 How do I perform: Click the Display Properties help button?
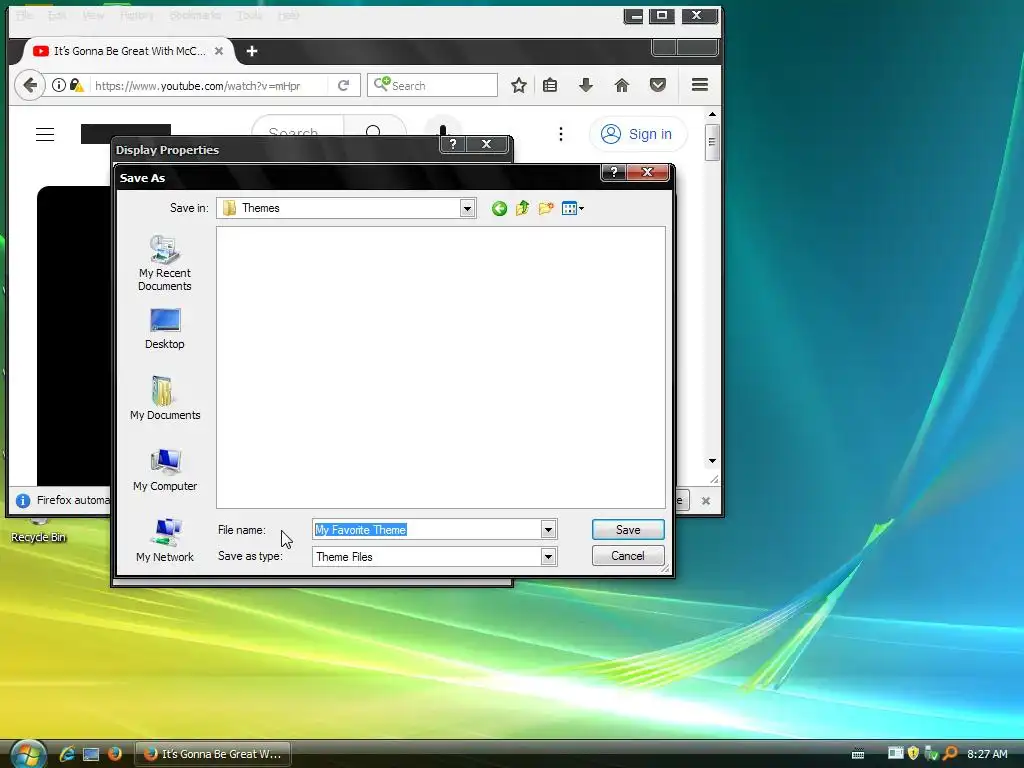(453, 144)
